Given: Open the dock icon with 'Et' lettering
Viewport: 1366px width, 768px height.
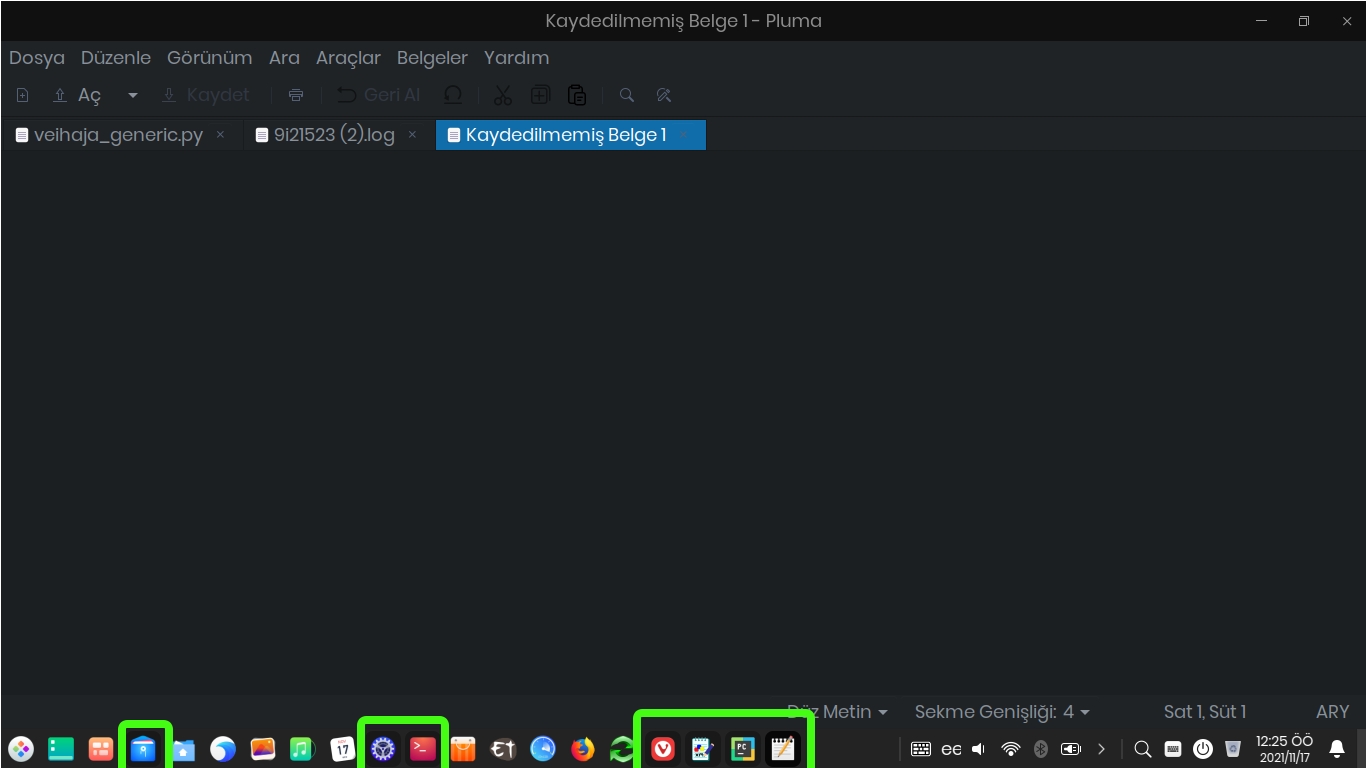Looking at the screenshot, I should point(503,748).
